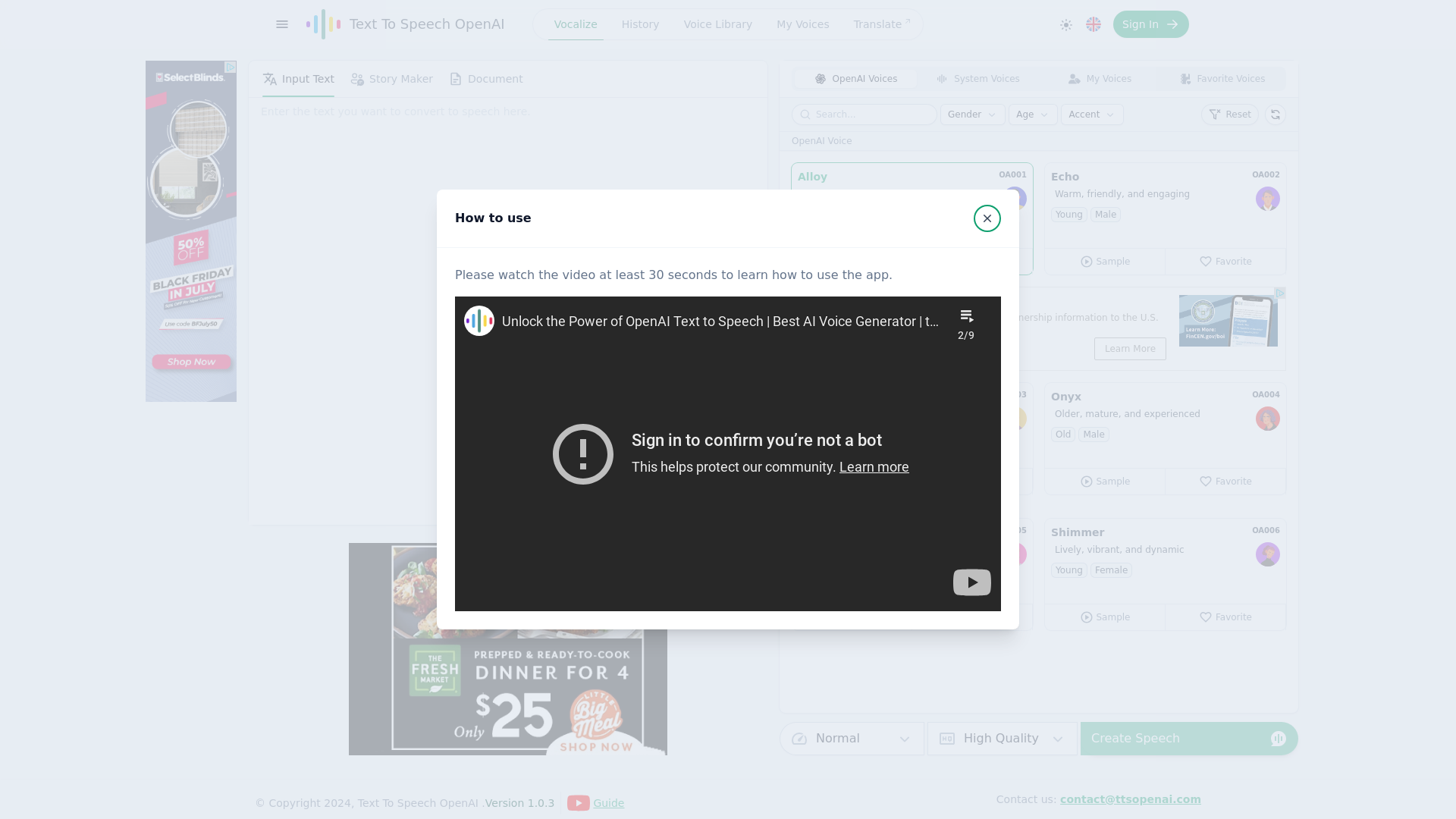Select the Alloy voice name

pos(812,177)
